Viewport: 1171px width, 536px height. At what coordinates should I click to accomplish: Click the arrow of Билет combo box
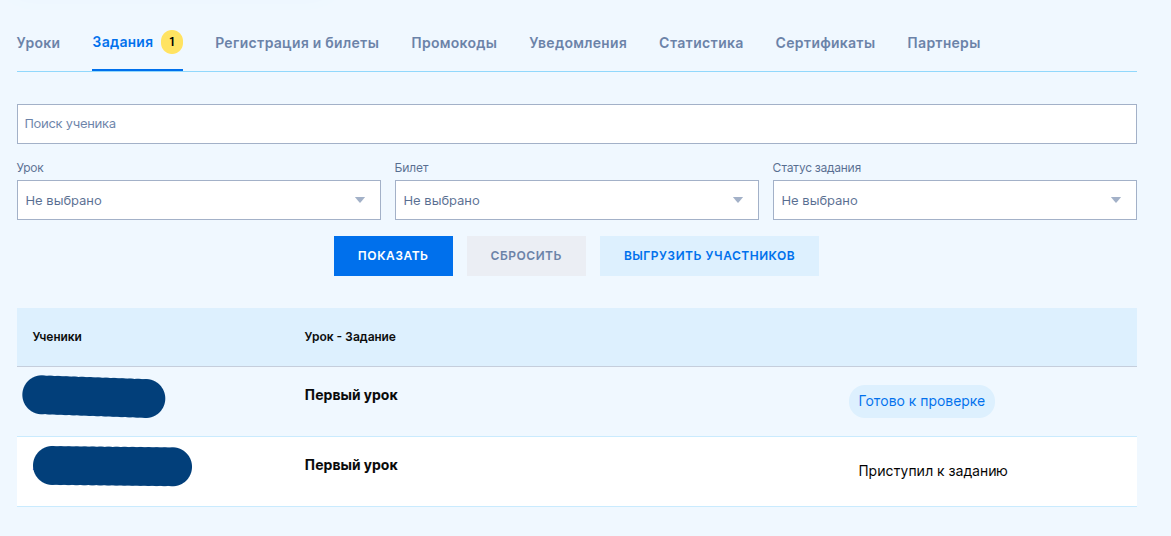point(738,200)
